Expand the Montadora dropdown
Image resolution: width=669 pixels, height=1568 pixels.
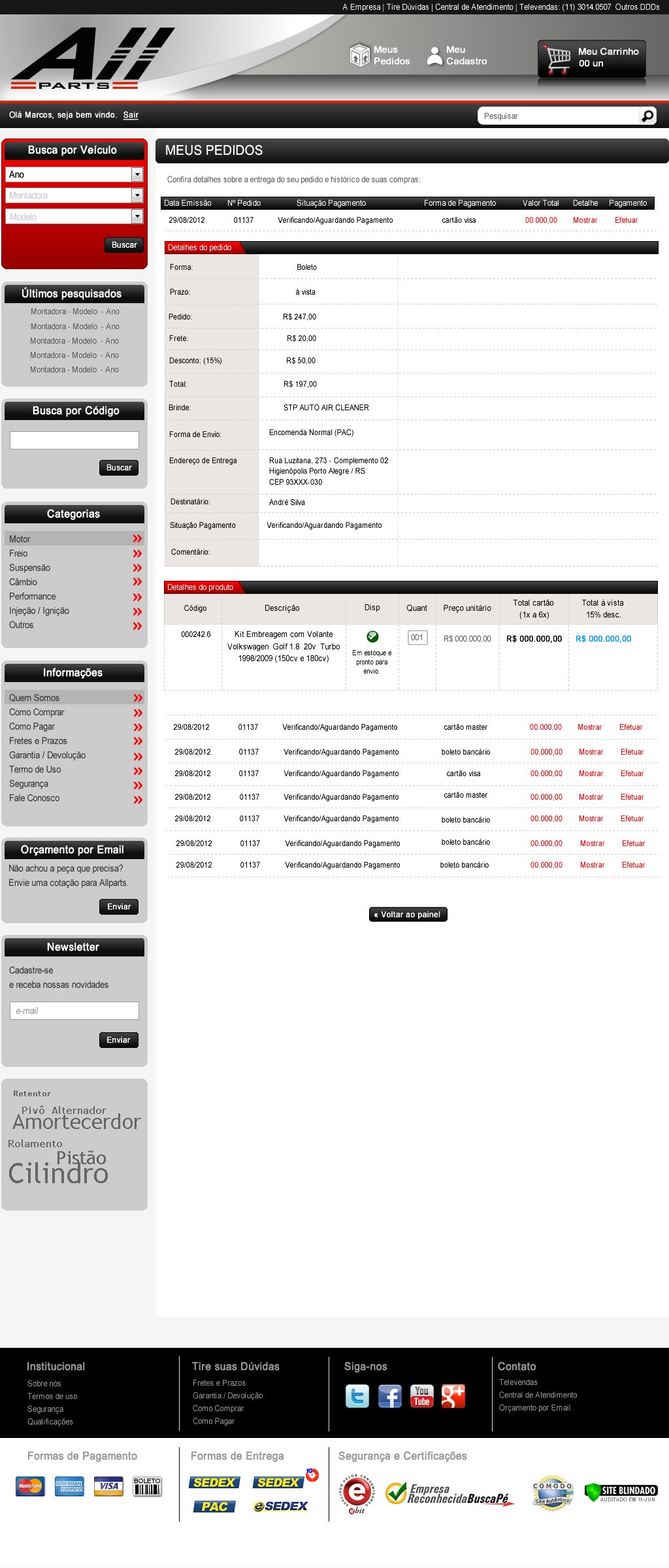137,195
